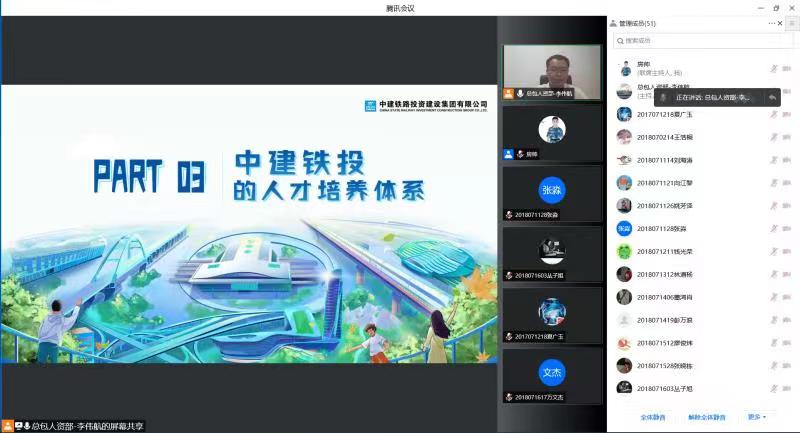The width and height of the screenshot is (800, 433).
Task: Toggle microphone for host 房帅
Action: click(773, 69)
